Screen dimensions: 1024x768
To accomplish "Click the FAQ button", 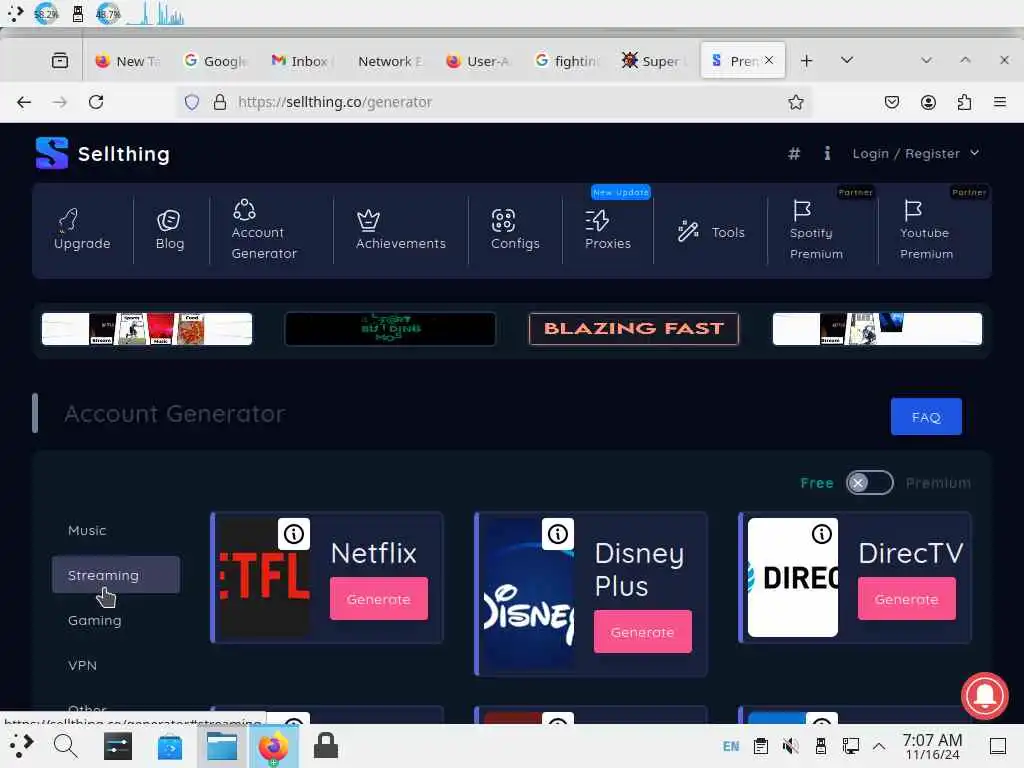I will tap(926, 417).
